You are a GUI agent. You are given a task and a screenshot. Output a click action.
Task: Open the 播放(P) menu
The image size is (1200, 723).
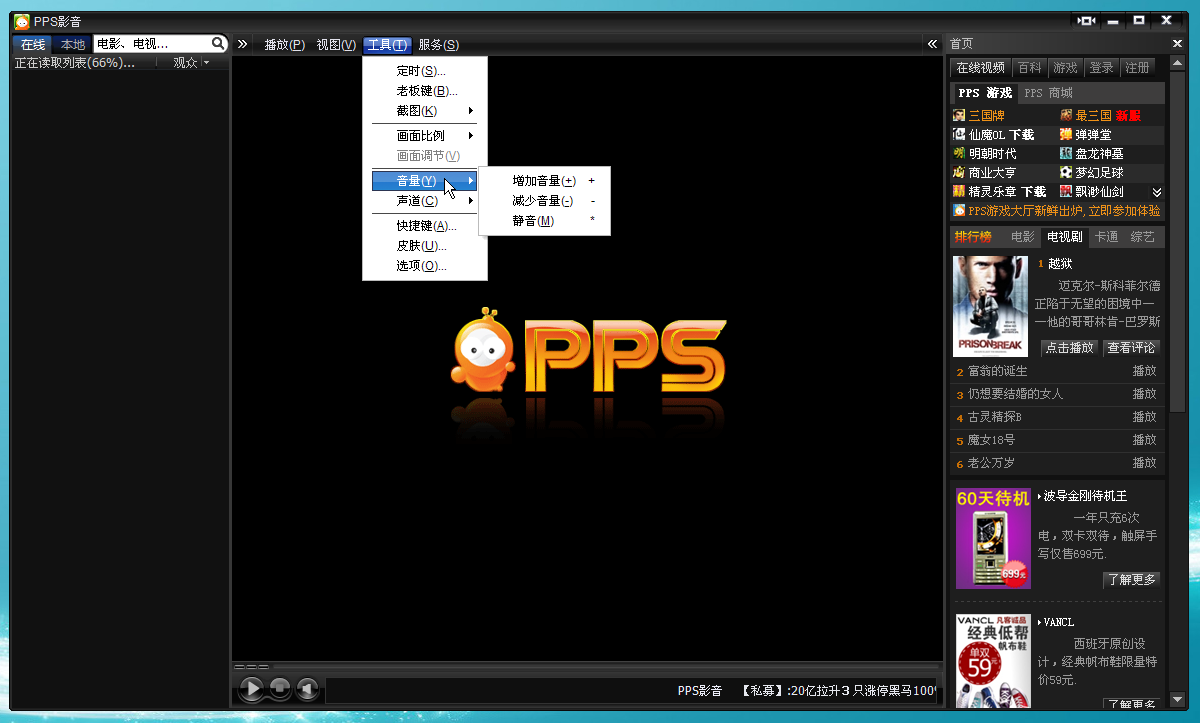click(285, 44)
